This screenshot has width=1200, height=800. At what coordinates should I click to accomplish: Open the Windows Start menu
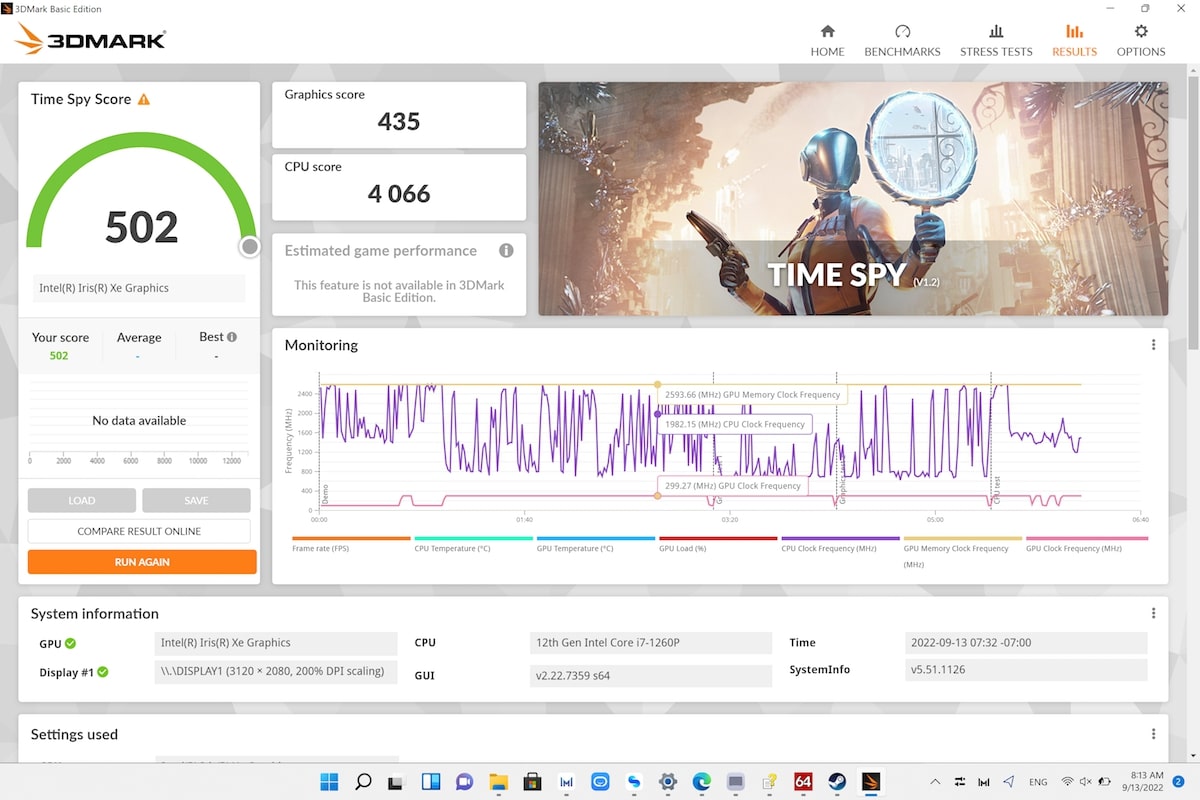pyautogui.click(x=330, y=781)
